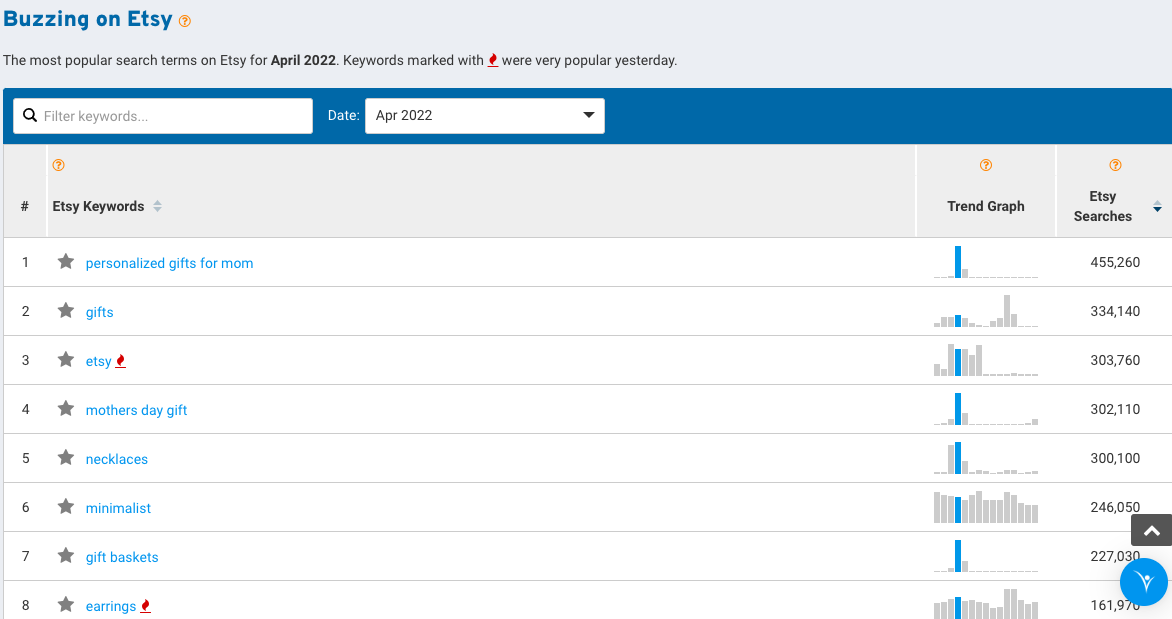Click help icon beside Buzzing on Etsy title

pos(185,22)
